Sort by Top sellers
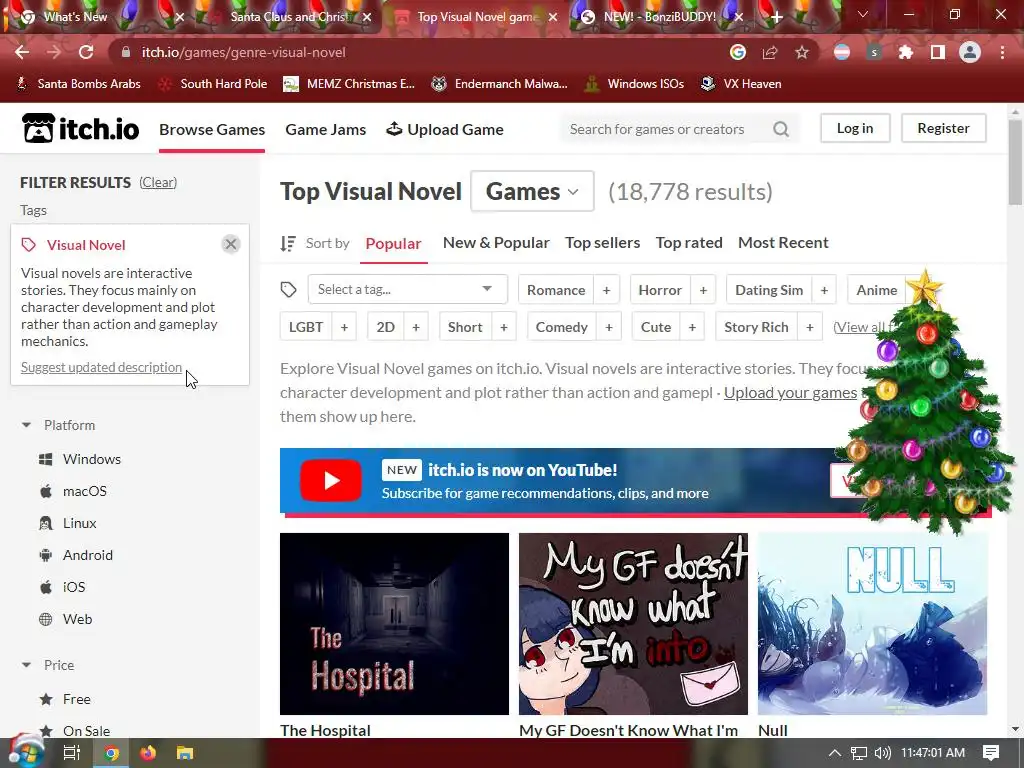 click(602, 243)
